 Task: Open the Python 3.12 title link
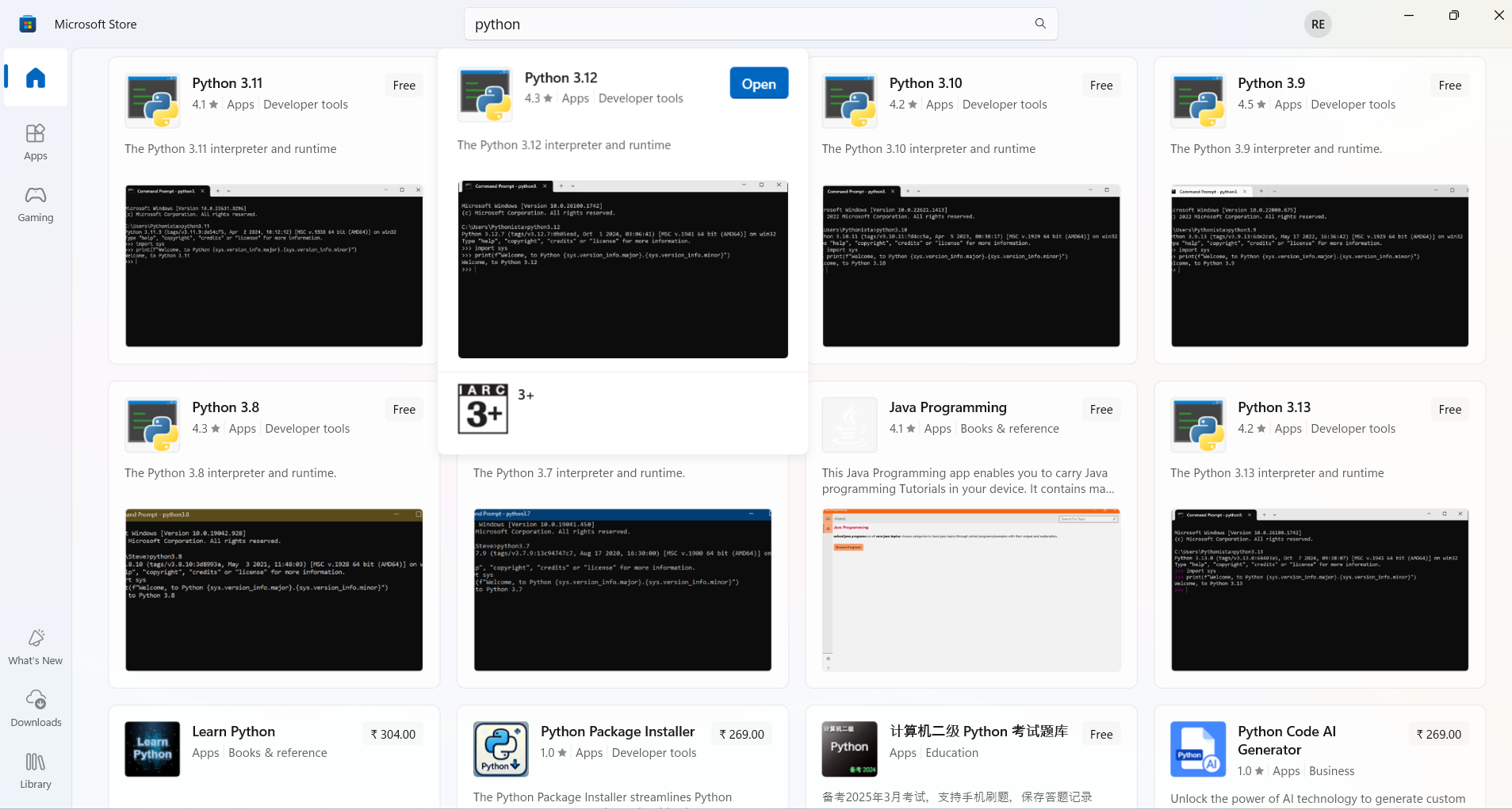coord(561,78)
